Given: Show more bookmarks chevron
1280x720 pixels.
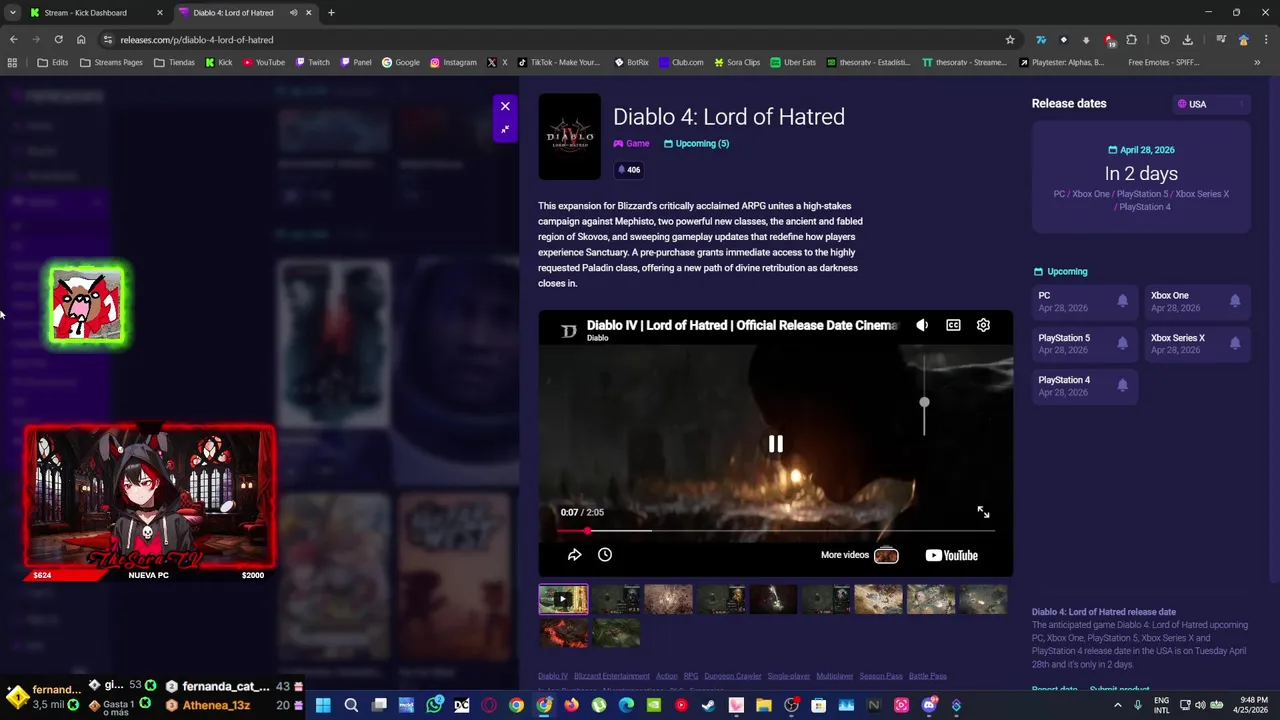Looking at the screenshot, I should (x=1257, y=62).
